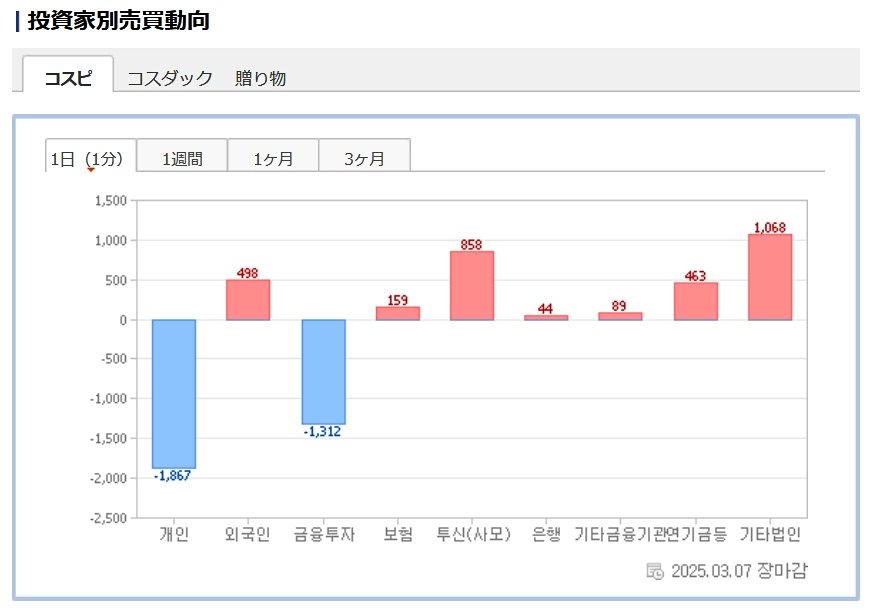This screenshot has height=611, width=873.
Task: Choose the 3ヶ月 period tab
Action: [364, 158]
